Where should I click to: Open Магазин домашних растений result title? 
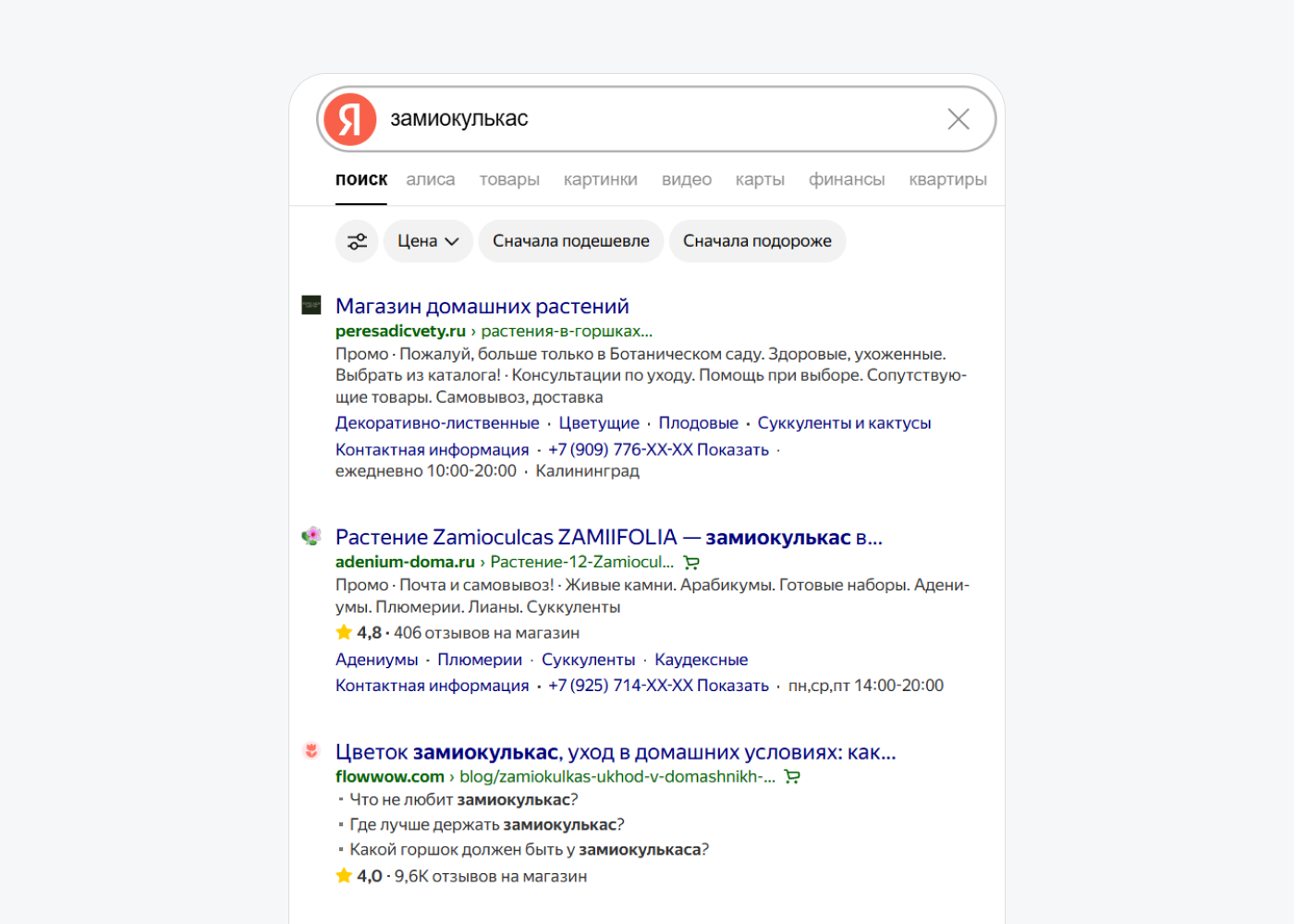(482, 306)
